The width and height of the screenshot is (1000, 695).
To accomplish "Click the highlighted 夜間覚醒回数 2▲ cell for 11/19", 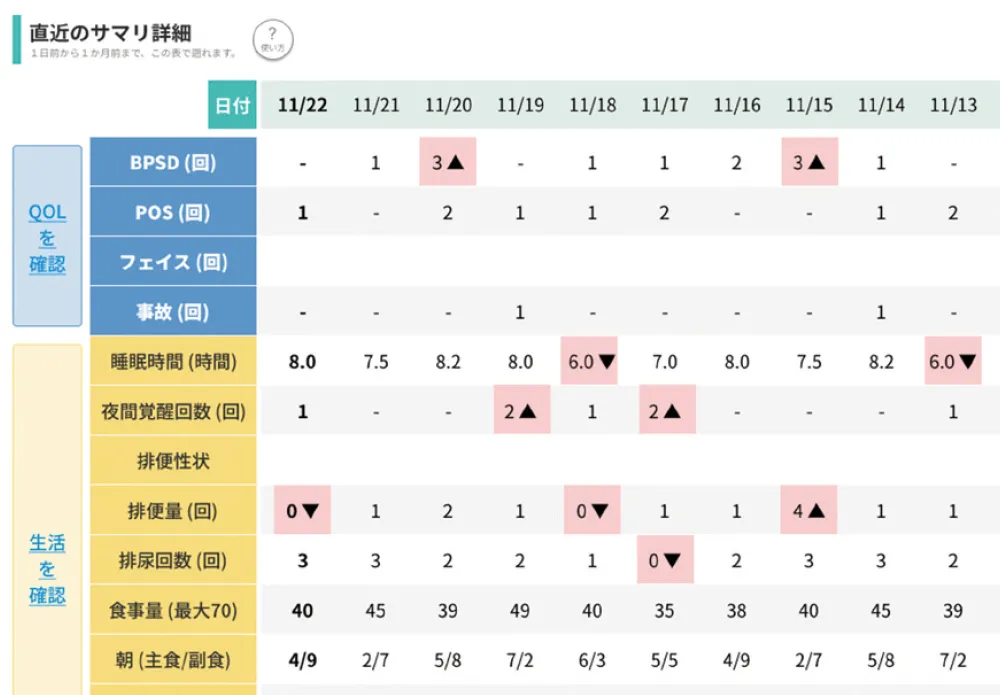I will [x=520, y=411].
